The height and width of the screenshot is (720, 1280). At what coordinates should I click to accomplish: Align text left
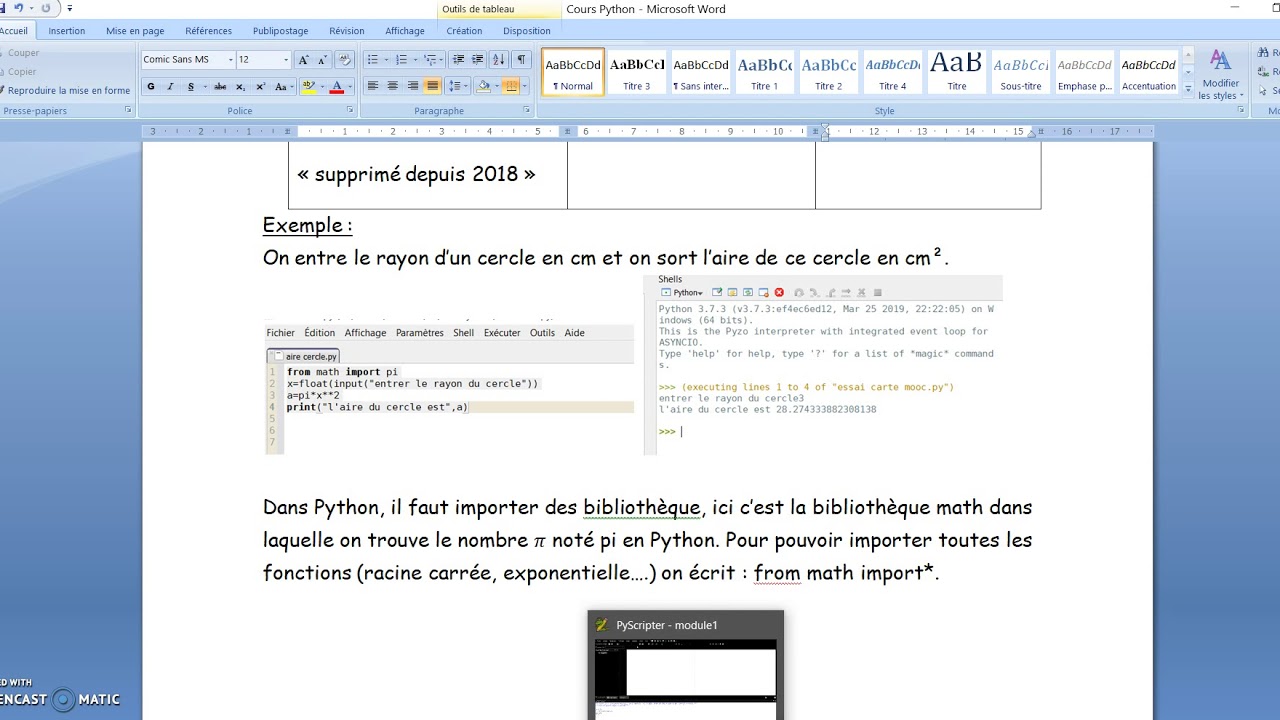(373, 86)
